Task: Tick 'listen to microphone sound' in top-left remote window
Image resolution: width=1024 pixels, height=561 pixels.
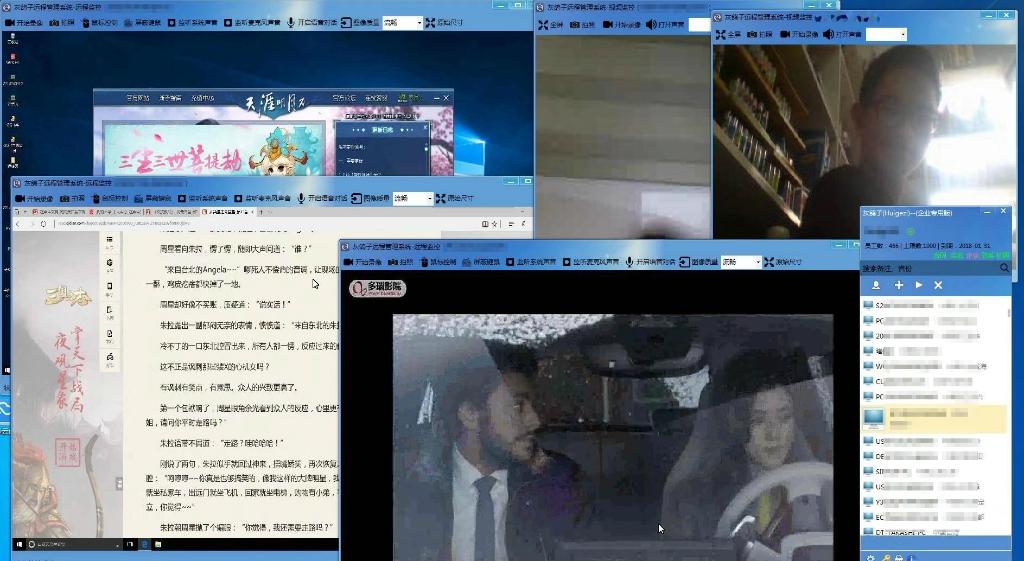Action: [x=228, y=23]
